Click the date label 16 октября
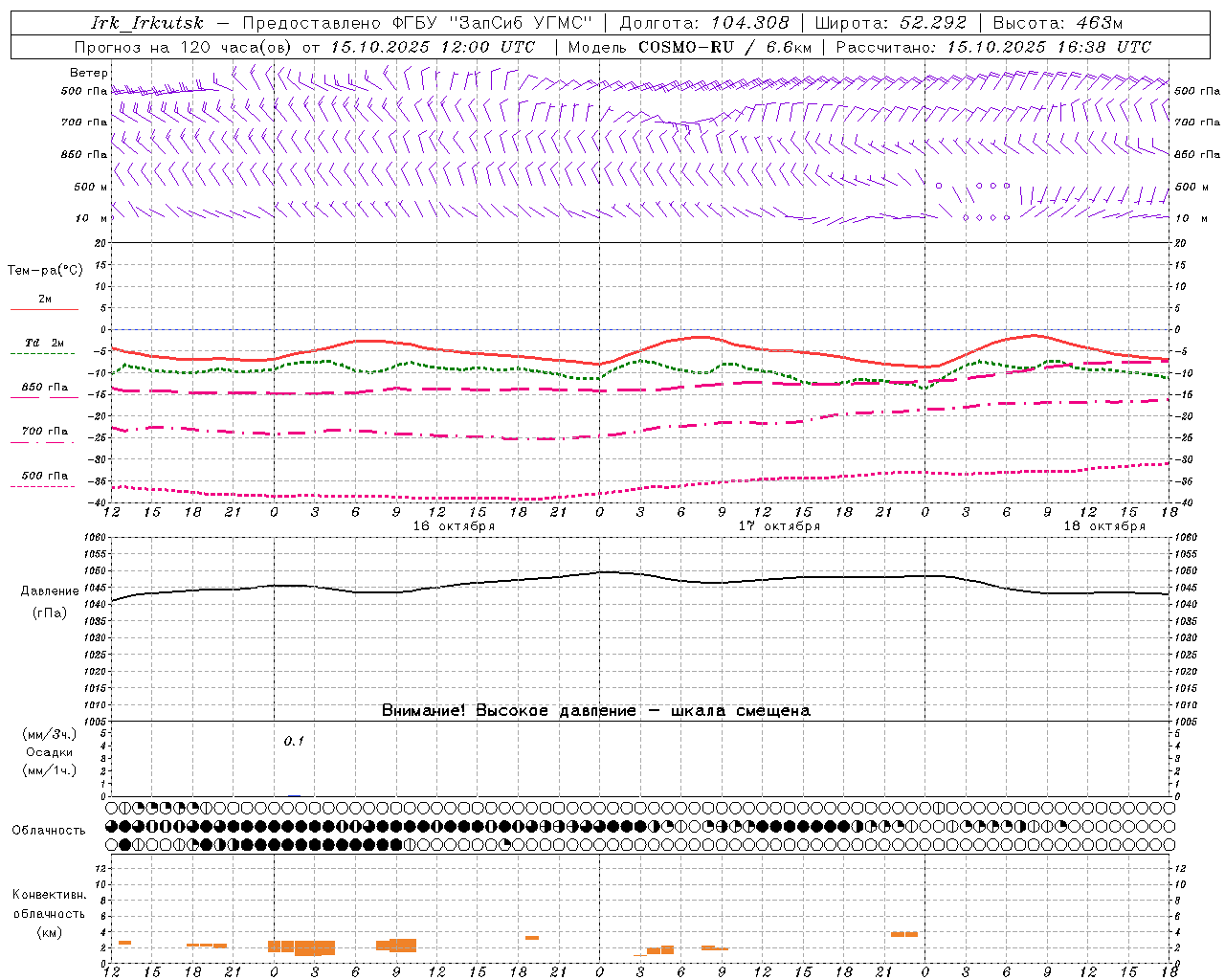Image resolution: width=1225 pixels, height=980 pixels. [454, 526]
